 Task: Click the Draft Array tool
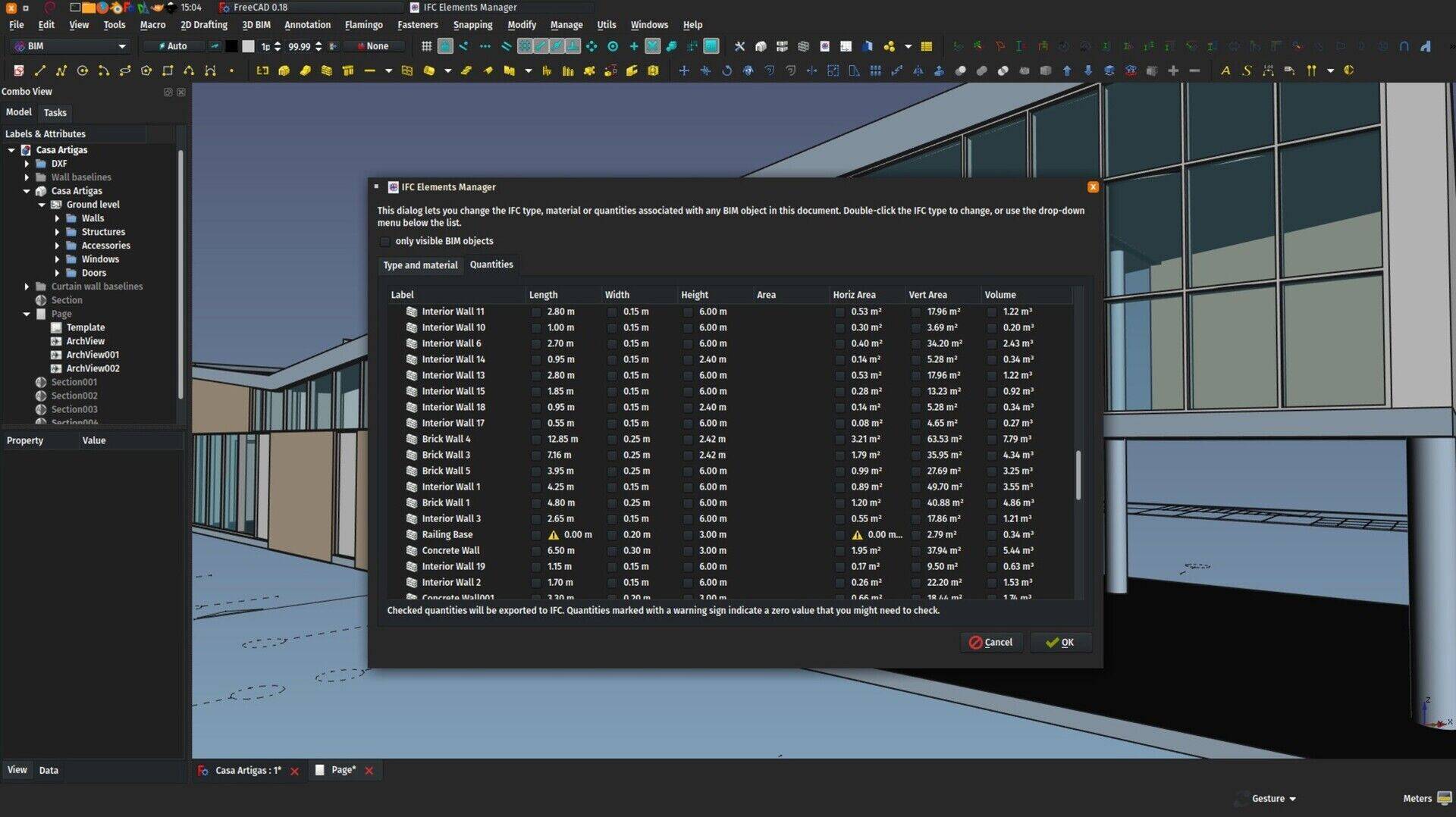pyautogui.click(x=875, y=70)
